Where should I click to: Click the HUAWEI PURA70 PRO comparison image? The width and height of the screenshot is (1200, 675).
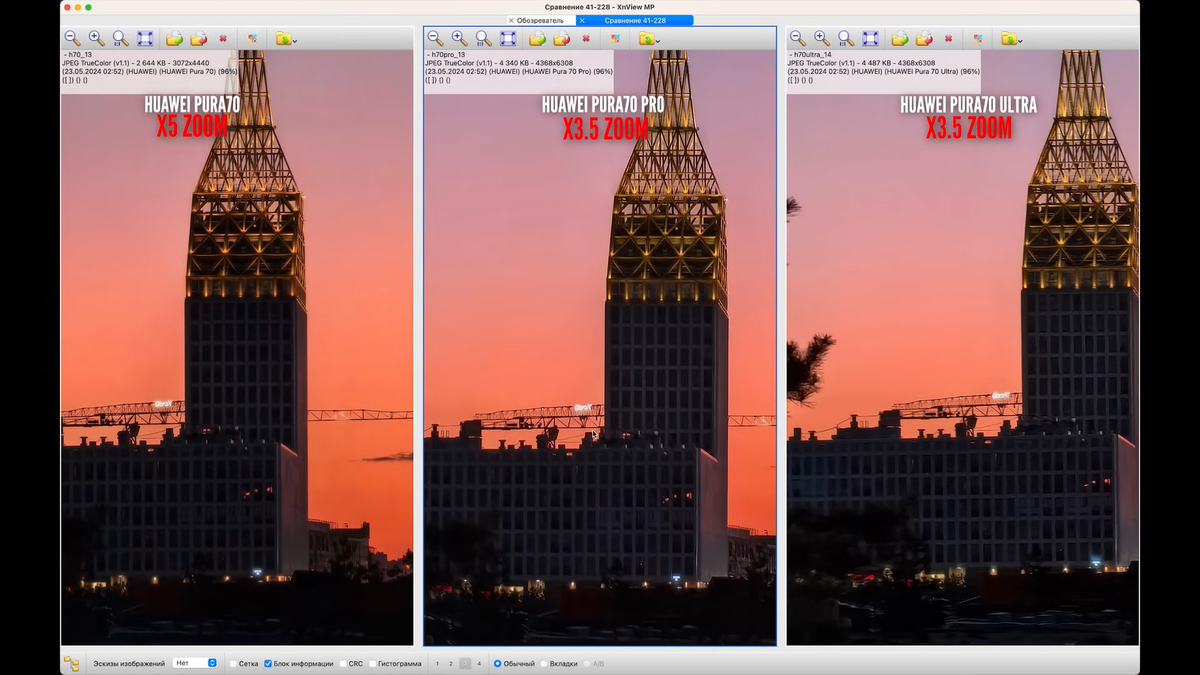pyautogui.click(x=600, y=348)
